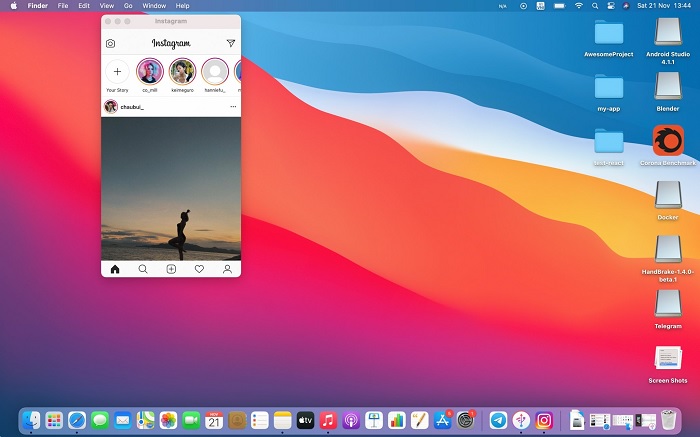Open Maps from the Dock

[146, 420]
